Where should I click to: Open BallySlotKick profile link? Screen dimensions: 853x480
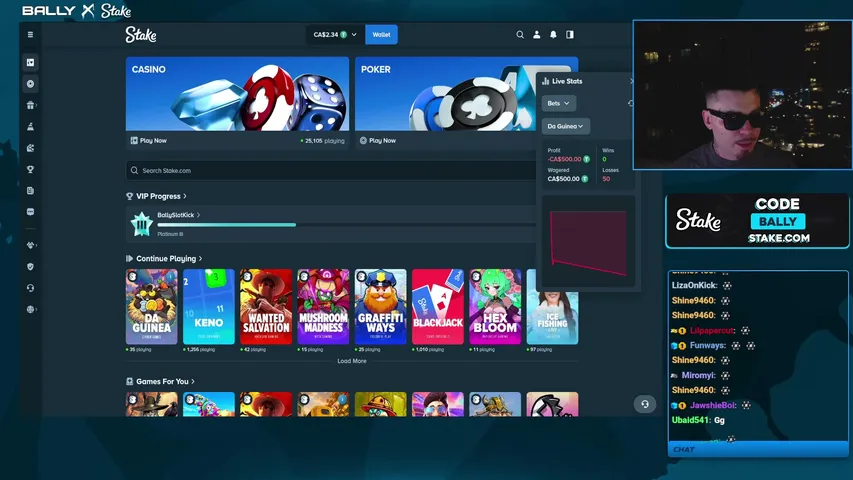coord(178,215)
